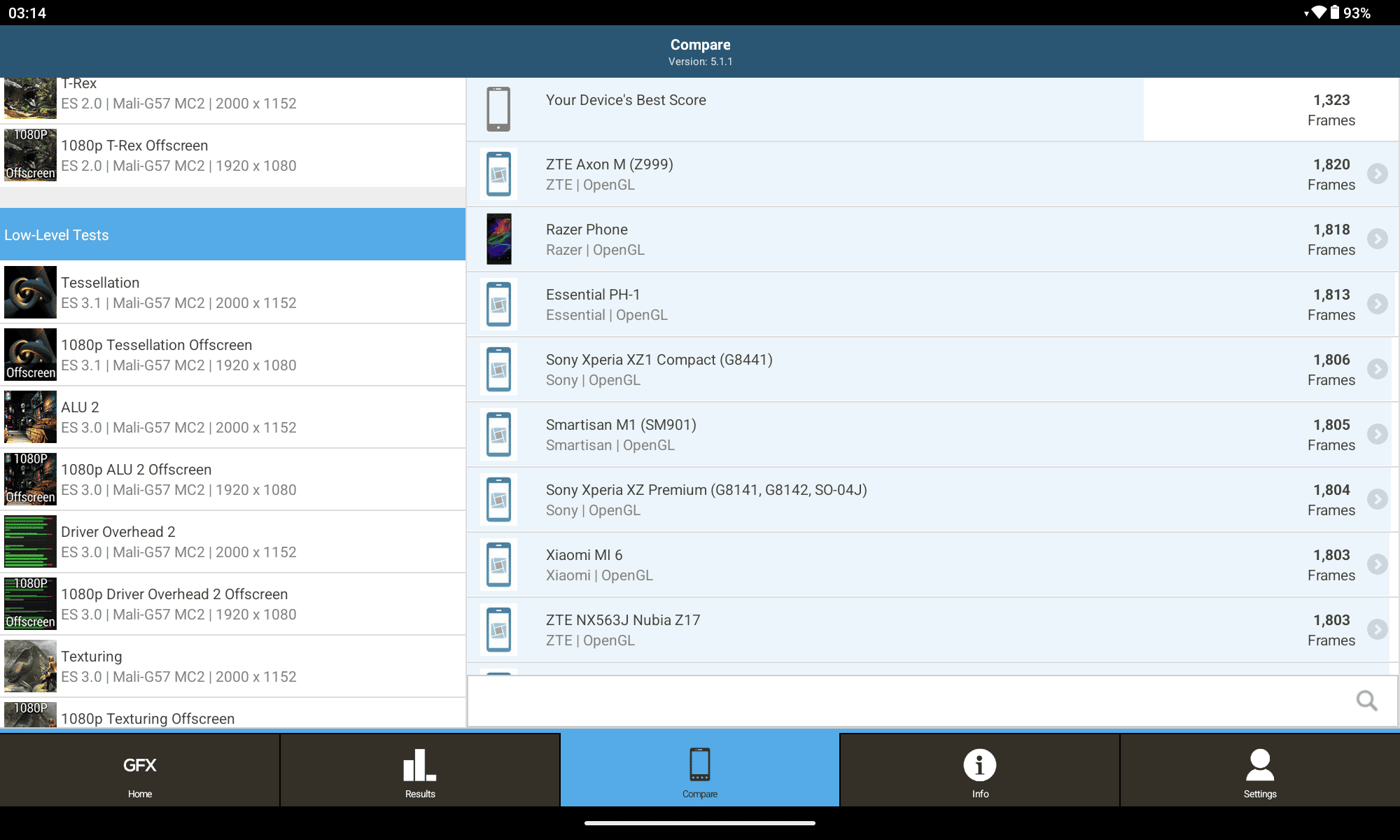Viewport: 1400px width, 840px height.
Task: Click the Xperia XZ1 Compact device icon
Action: 499,370
